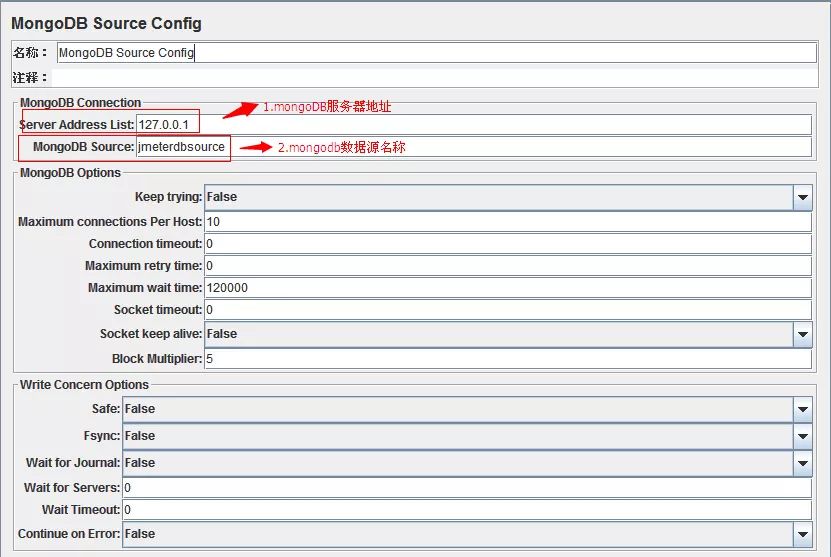Image resolution: width=831 pixels, height=557 pixels.
Task: Open the Fsync dropdown
Action: tap(467, 436)
